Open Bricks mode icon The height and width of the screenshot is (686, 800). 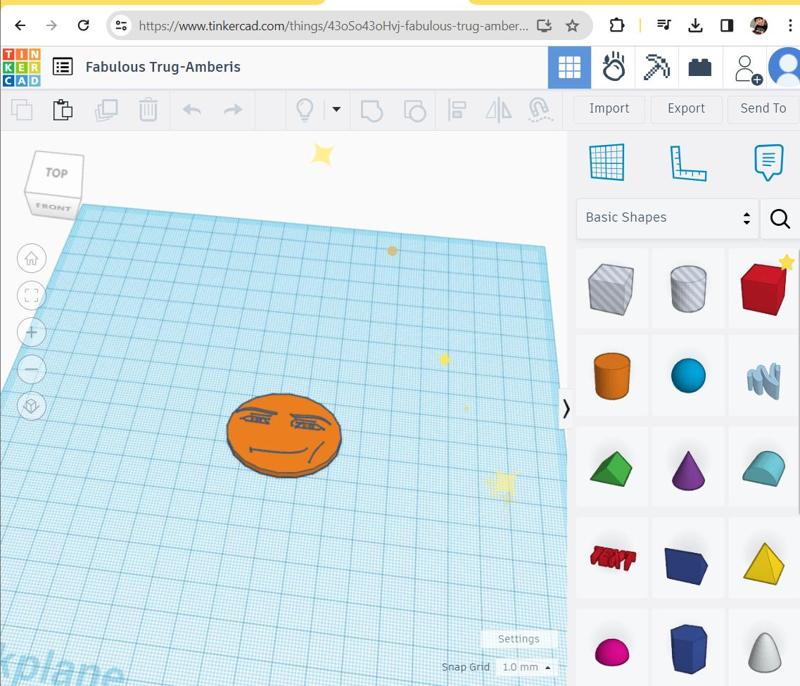[700, 67]
